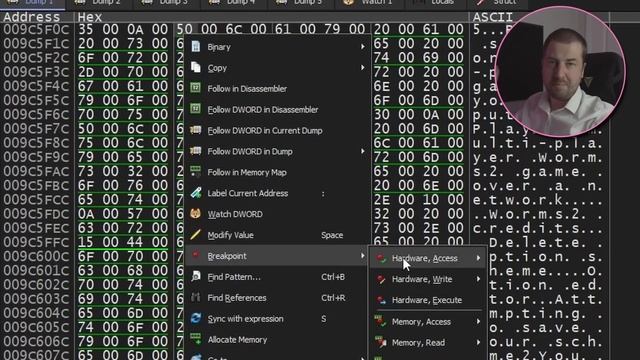Viewport: 640px width, 360px height.
Task: Click the Follow in Disassembler icon
Action: click(196, 88)
